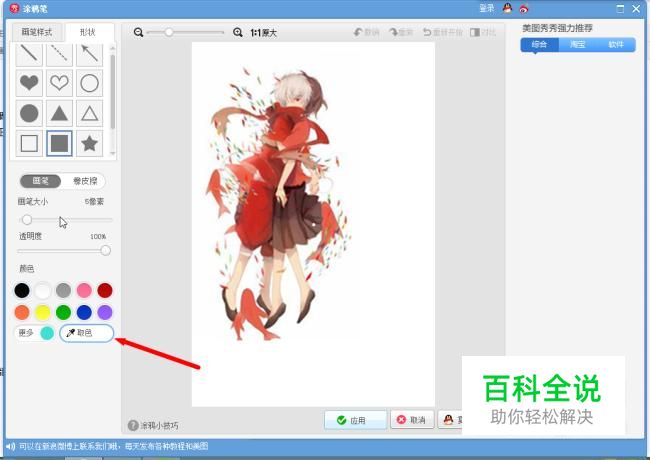Image resolution: width=650 pixels, height=460 pixels.
Task: Click the Meitu logo in title bar
Action: [15, 8]
